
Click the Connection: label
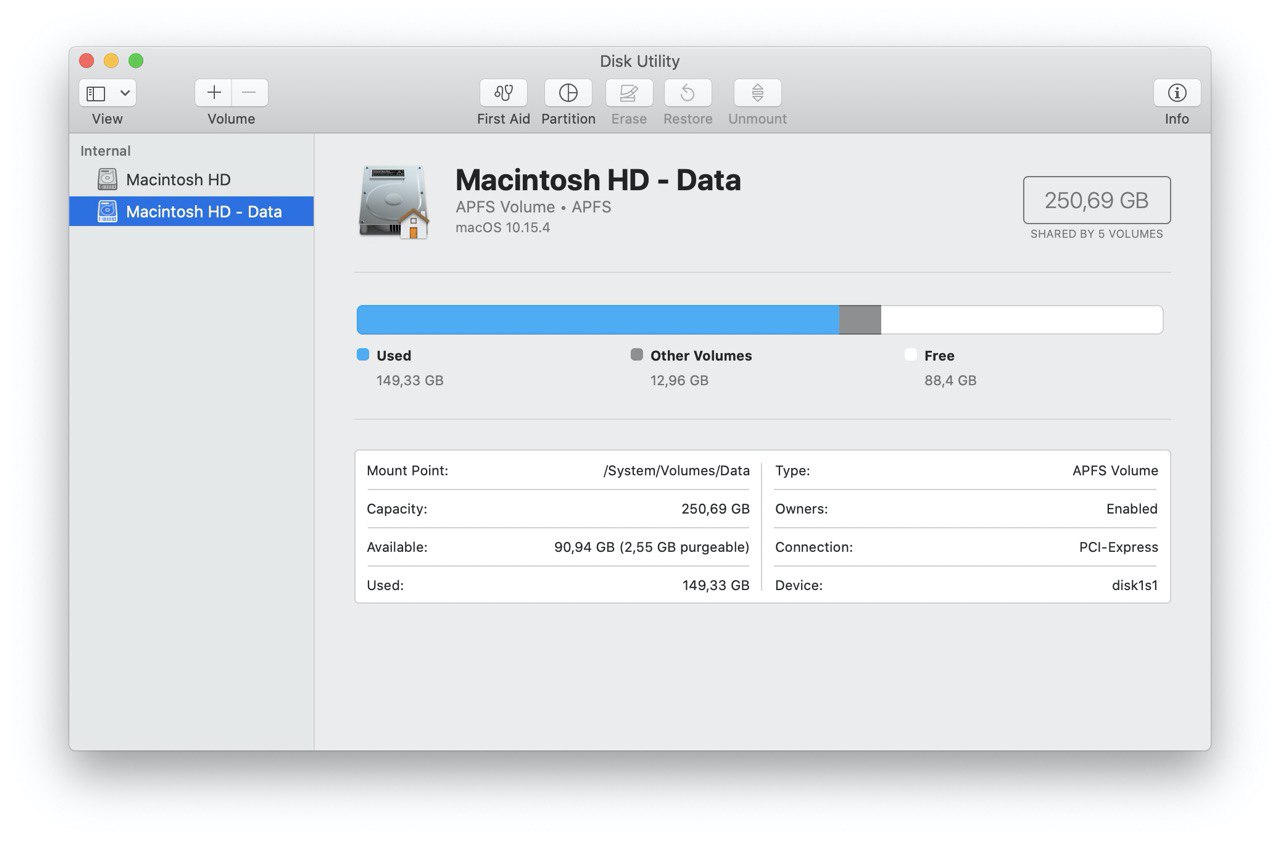(814, 547)
